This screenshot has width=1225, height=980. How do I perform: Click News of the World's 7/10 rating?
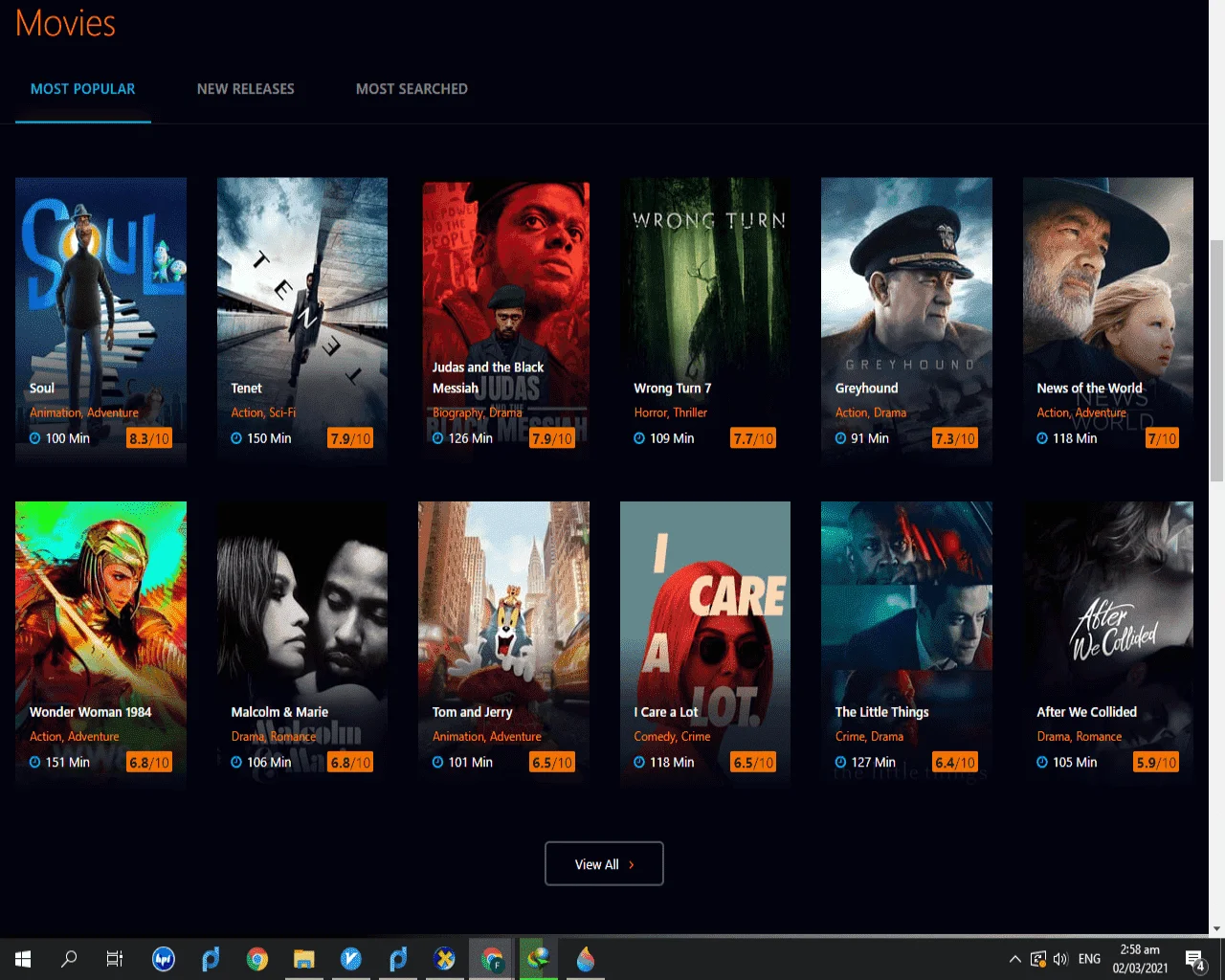(x=1162, y=438)
